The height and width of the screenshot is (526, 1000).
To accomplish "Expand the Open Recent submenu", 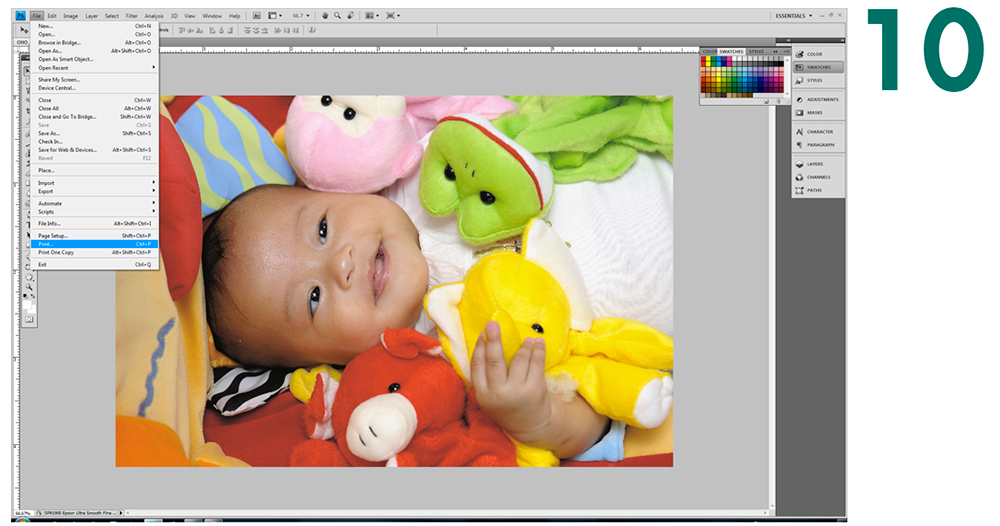I will click(94, 67).
